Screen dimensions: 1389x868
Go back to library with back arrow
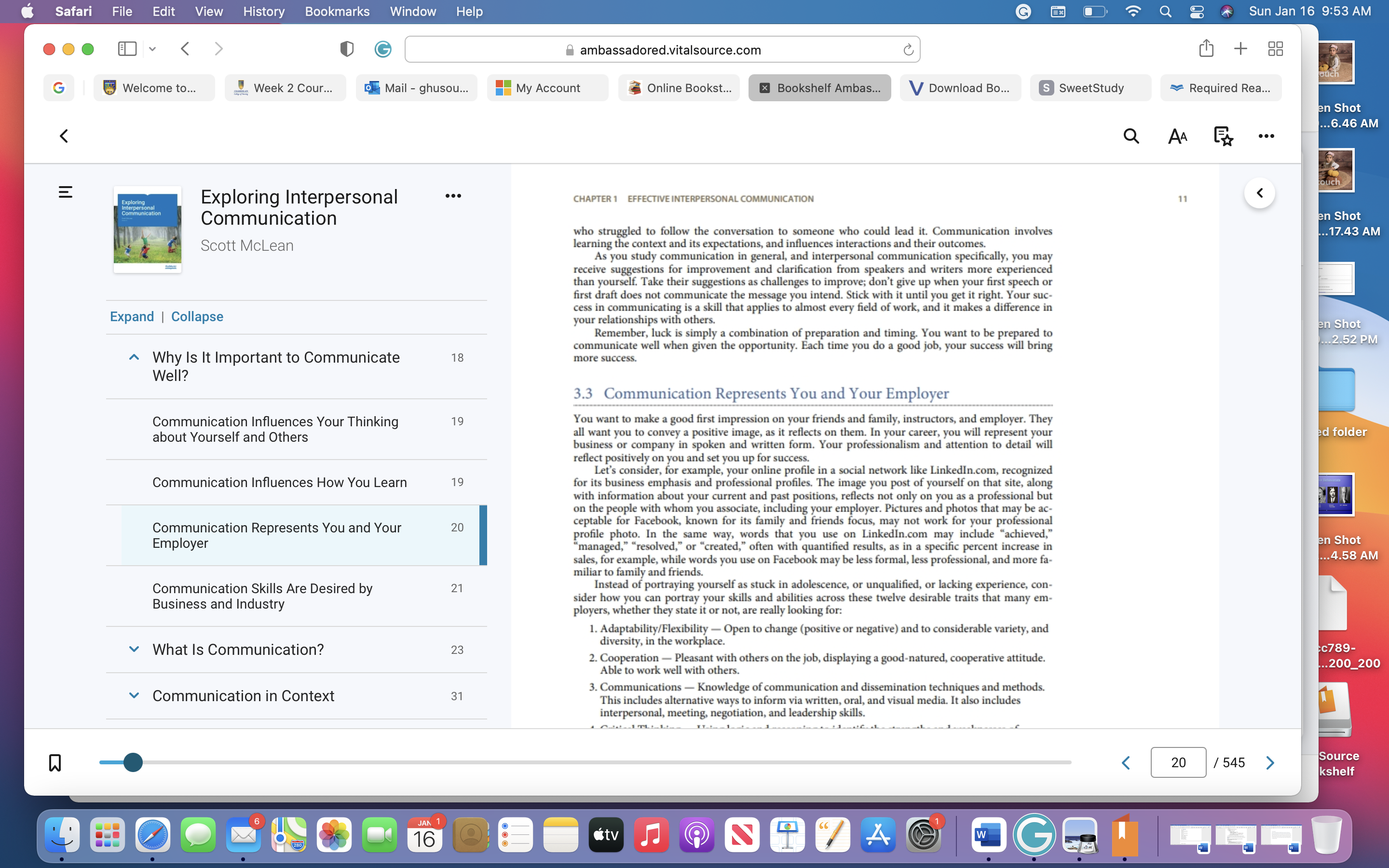(64, 136)
